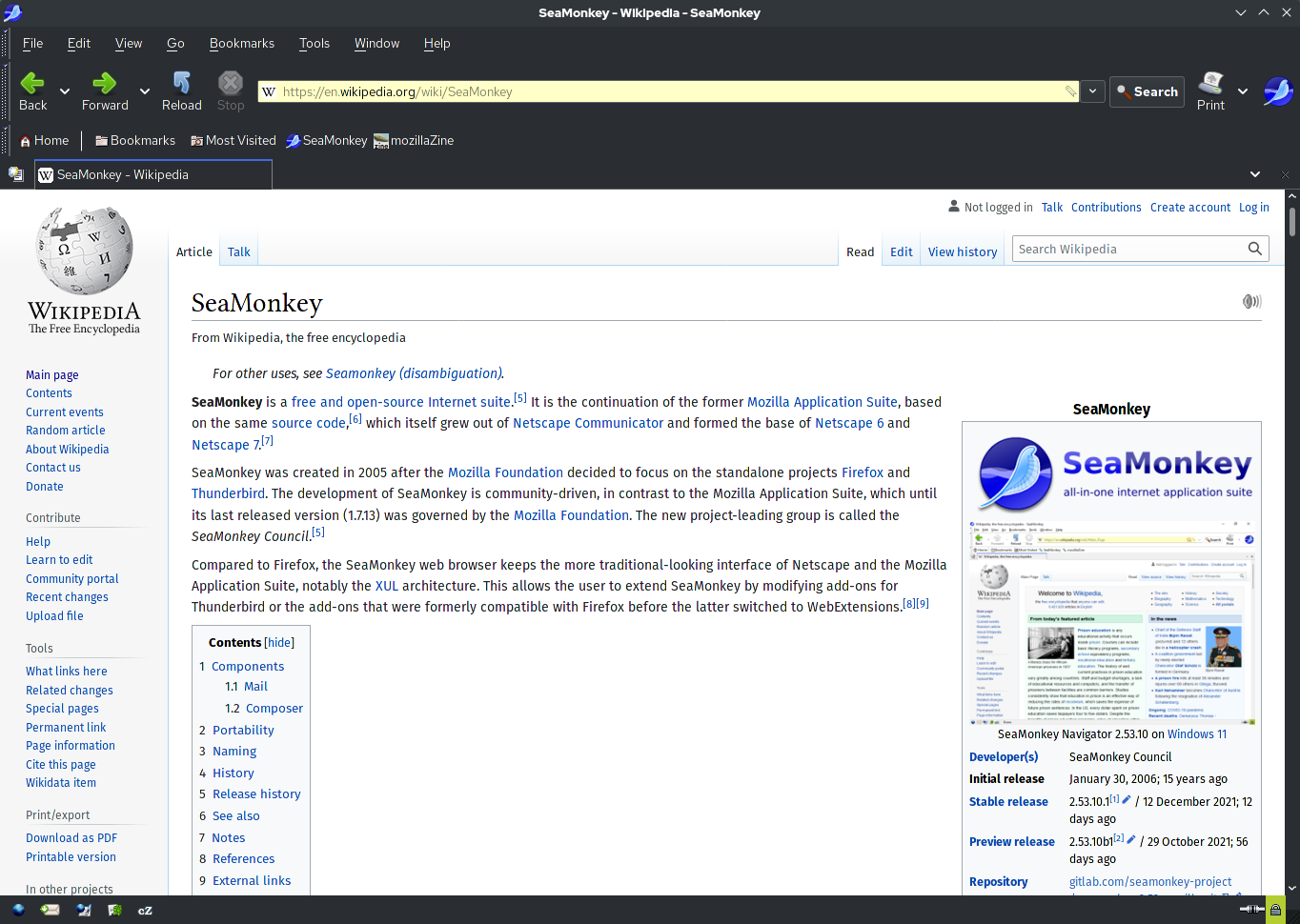Expand the URL bar history dropdown

[1092, 91]
